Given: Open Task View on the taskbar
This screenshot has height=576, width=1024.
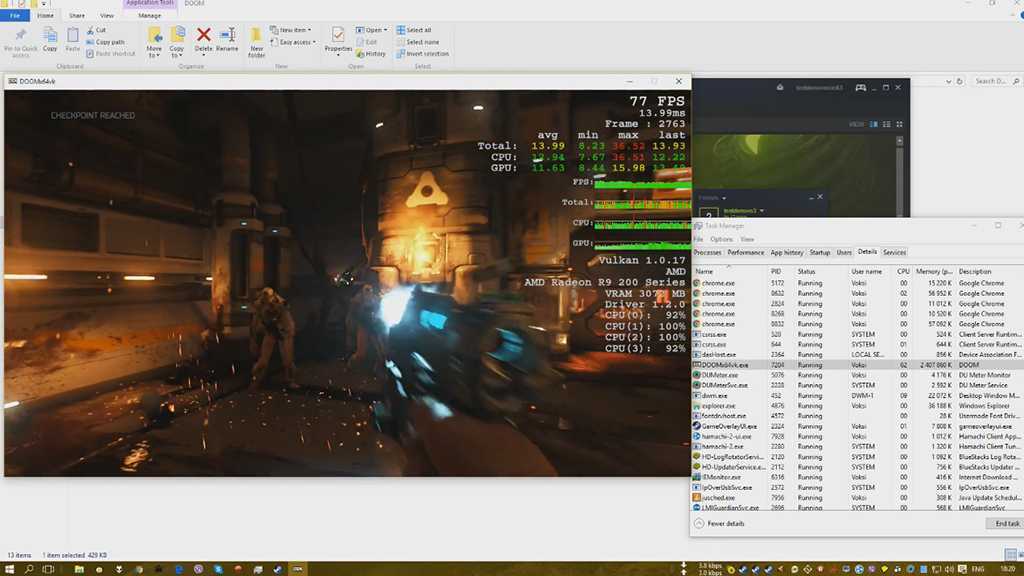Looking at the screenshot, I should (x=48, y=569).
